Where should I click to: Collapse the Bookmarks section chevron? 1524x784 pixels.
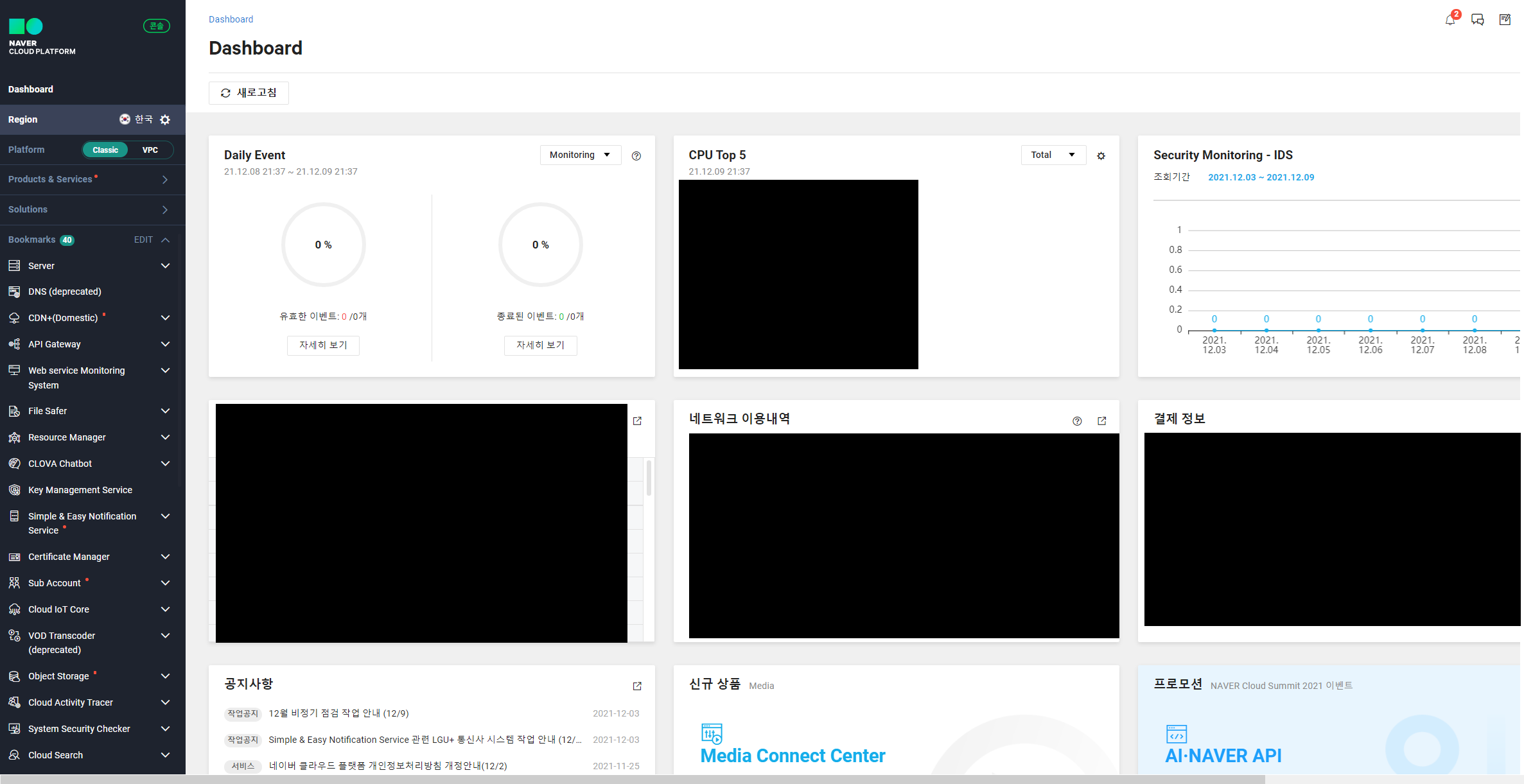(x=165, y=240)
